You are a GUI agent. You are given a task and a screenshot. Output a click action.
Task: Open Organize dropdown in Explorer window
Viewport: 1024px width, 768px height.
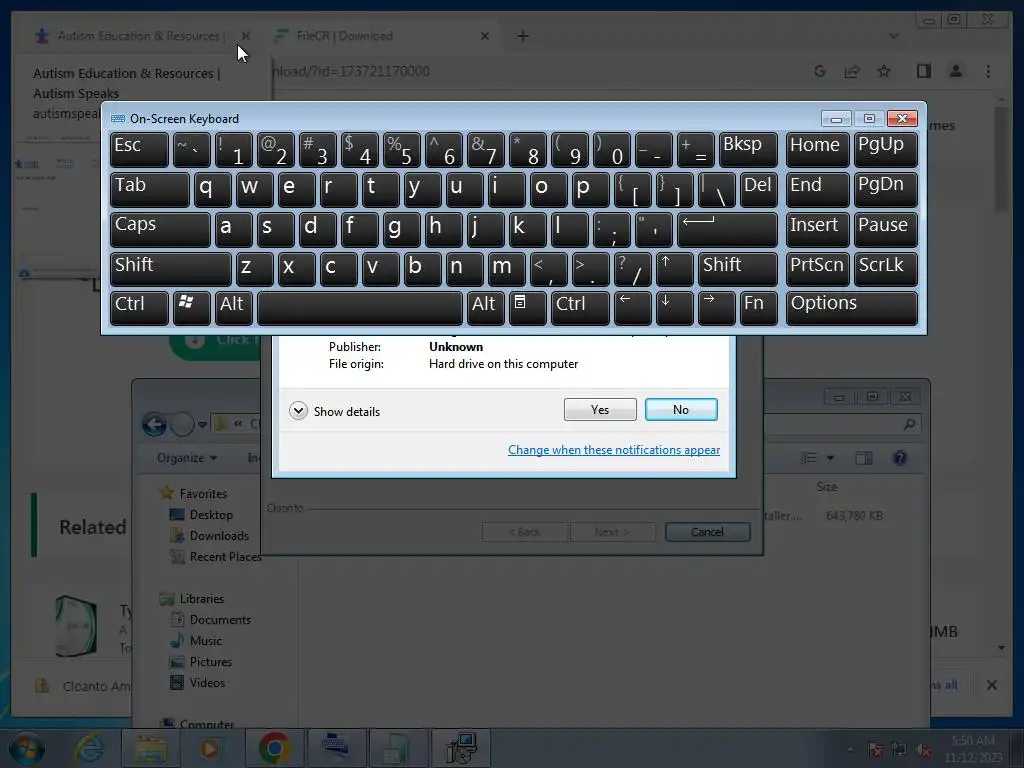tap(187, 458)
